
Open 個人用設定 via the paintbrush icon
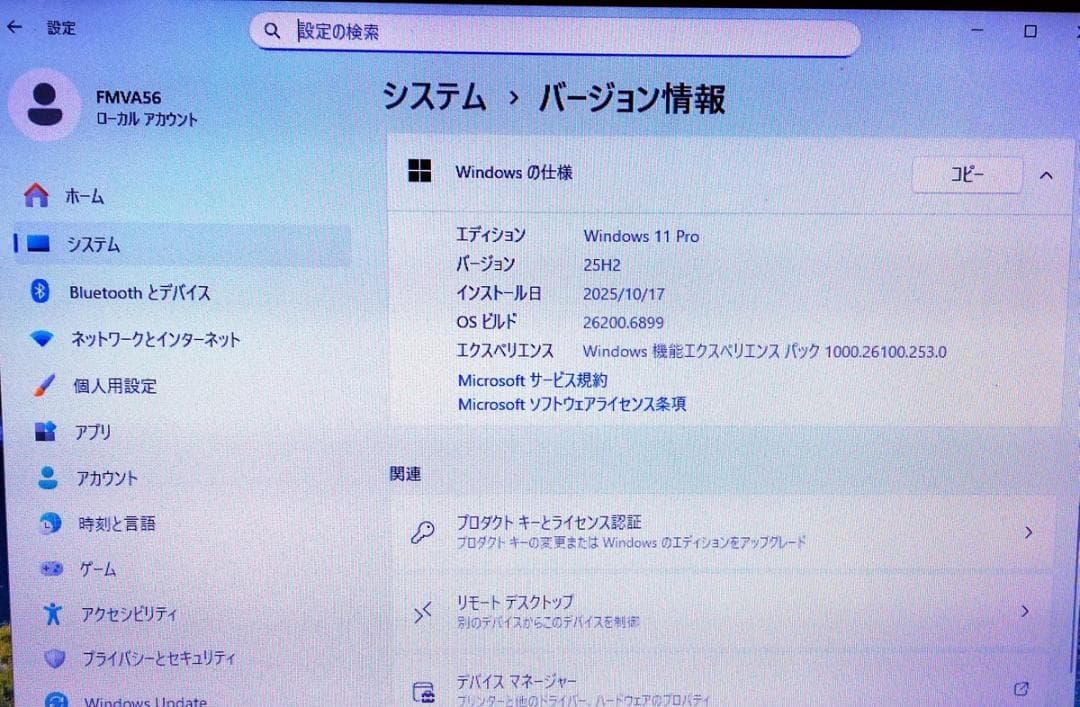coord(41,385)
